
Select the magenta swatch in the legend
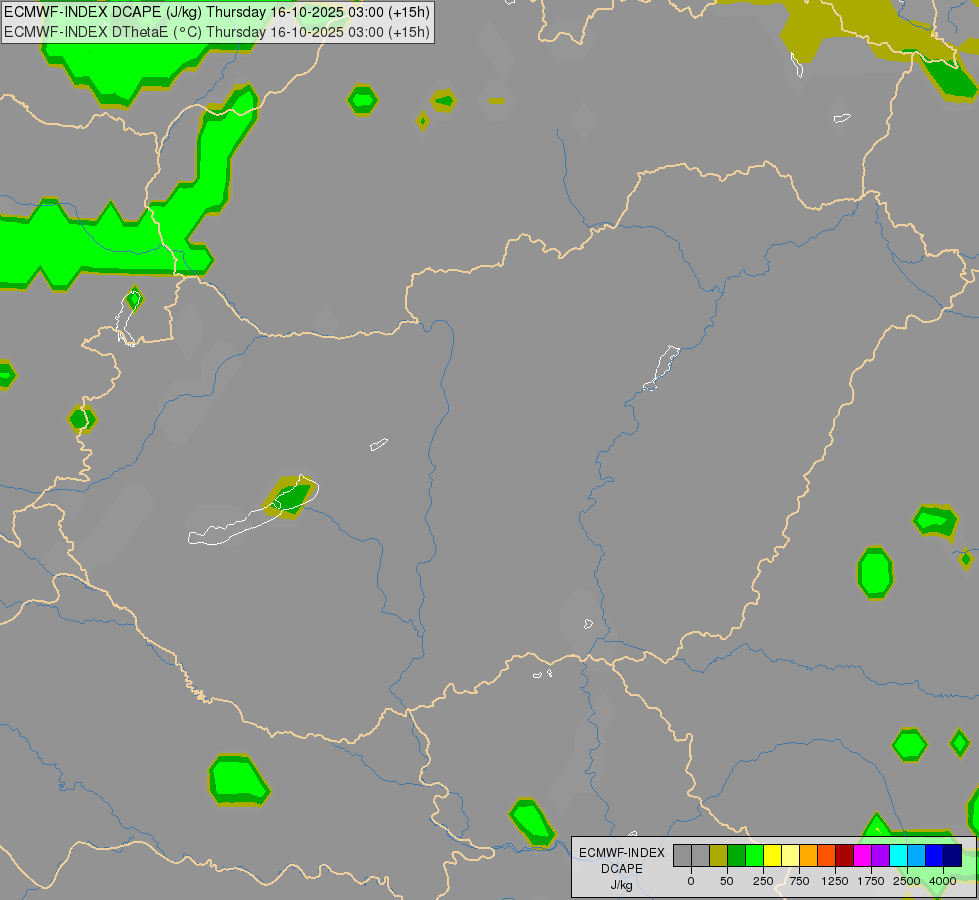[x=862, y=855]
